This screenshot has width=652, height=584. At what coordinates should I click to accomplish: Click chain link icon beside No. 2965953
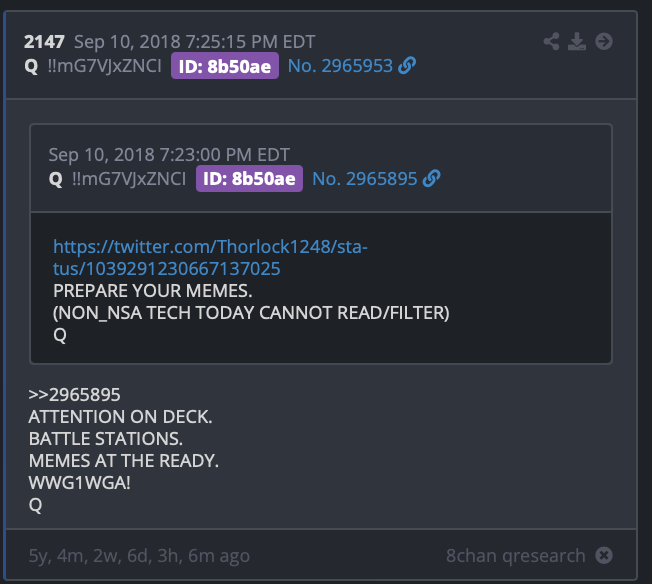point(407,65)
